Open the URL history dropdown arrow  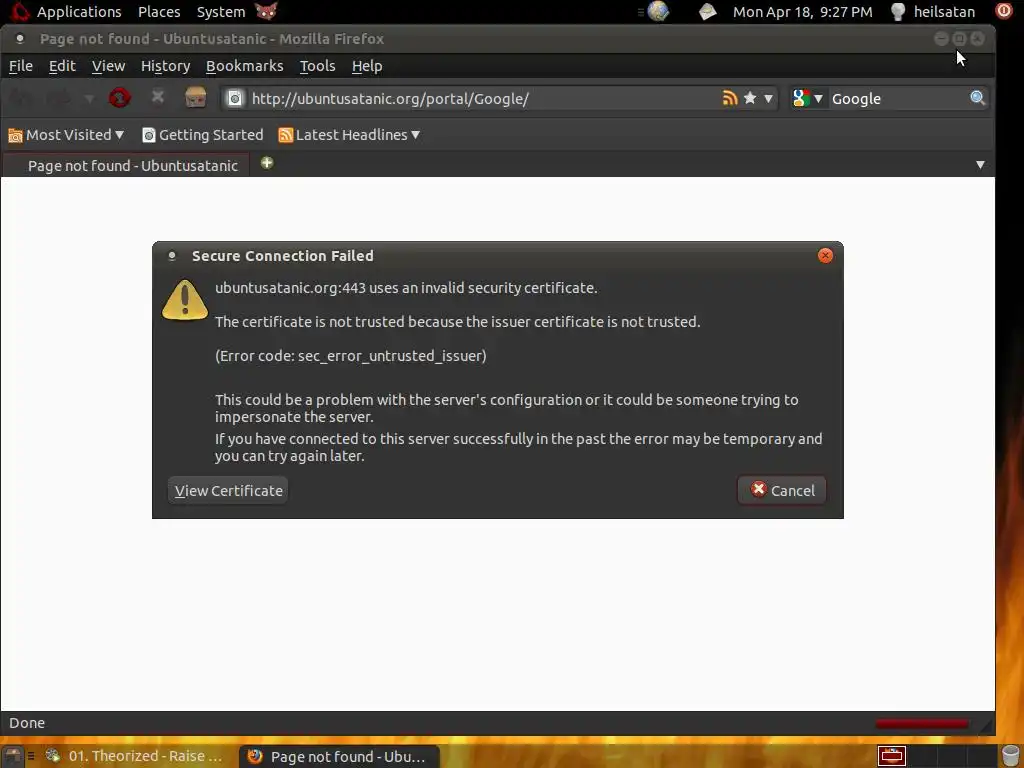(x=768, y=99)
